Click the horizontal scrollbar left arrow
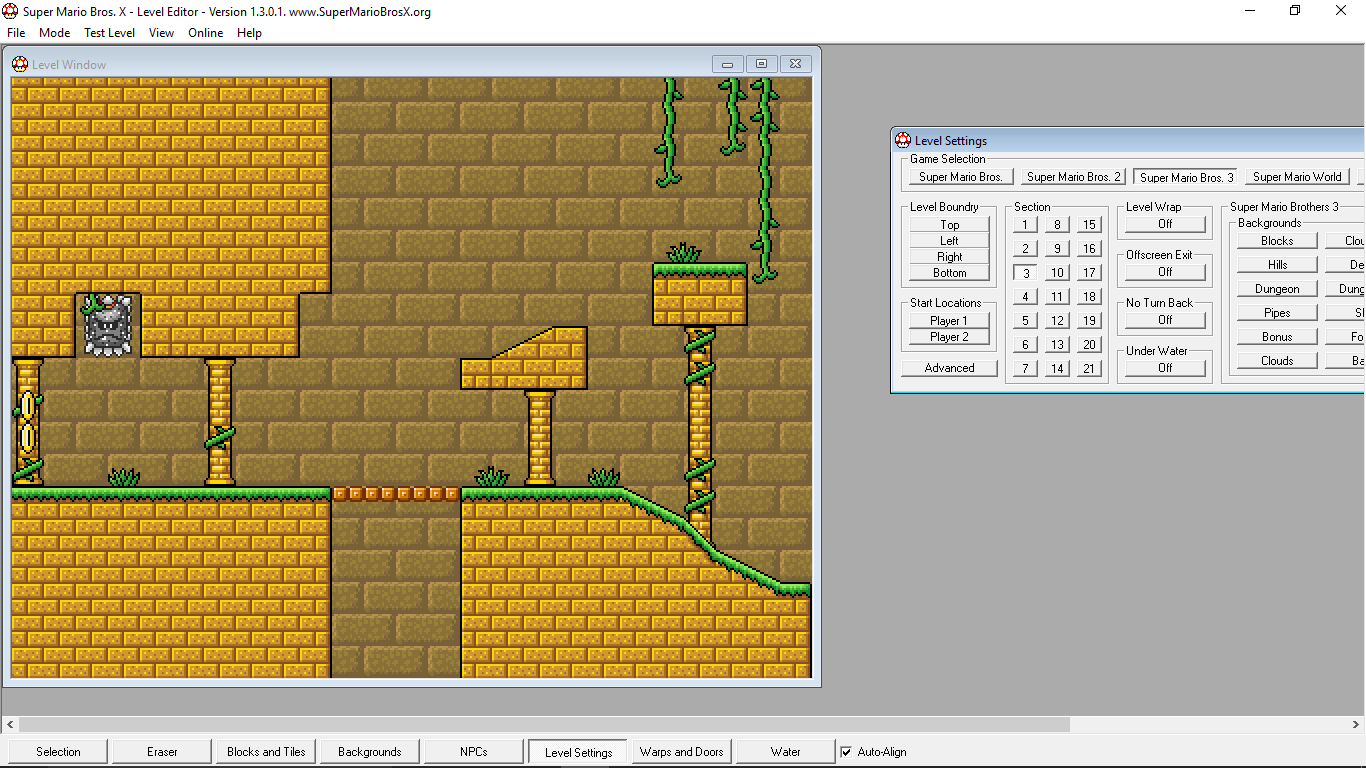The height and width of the screenshot is (768, 1366). [x=9, y=724]
